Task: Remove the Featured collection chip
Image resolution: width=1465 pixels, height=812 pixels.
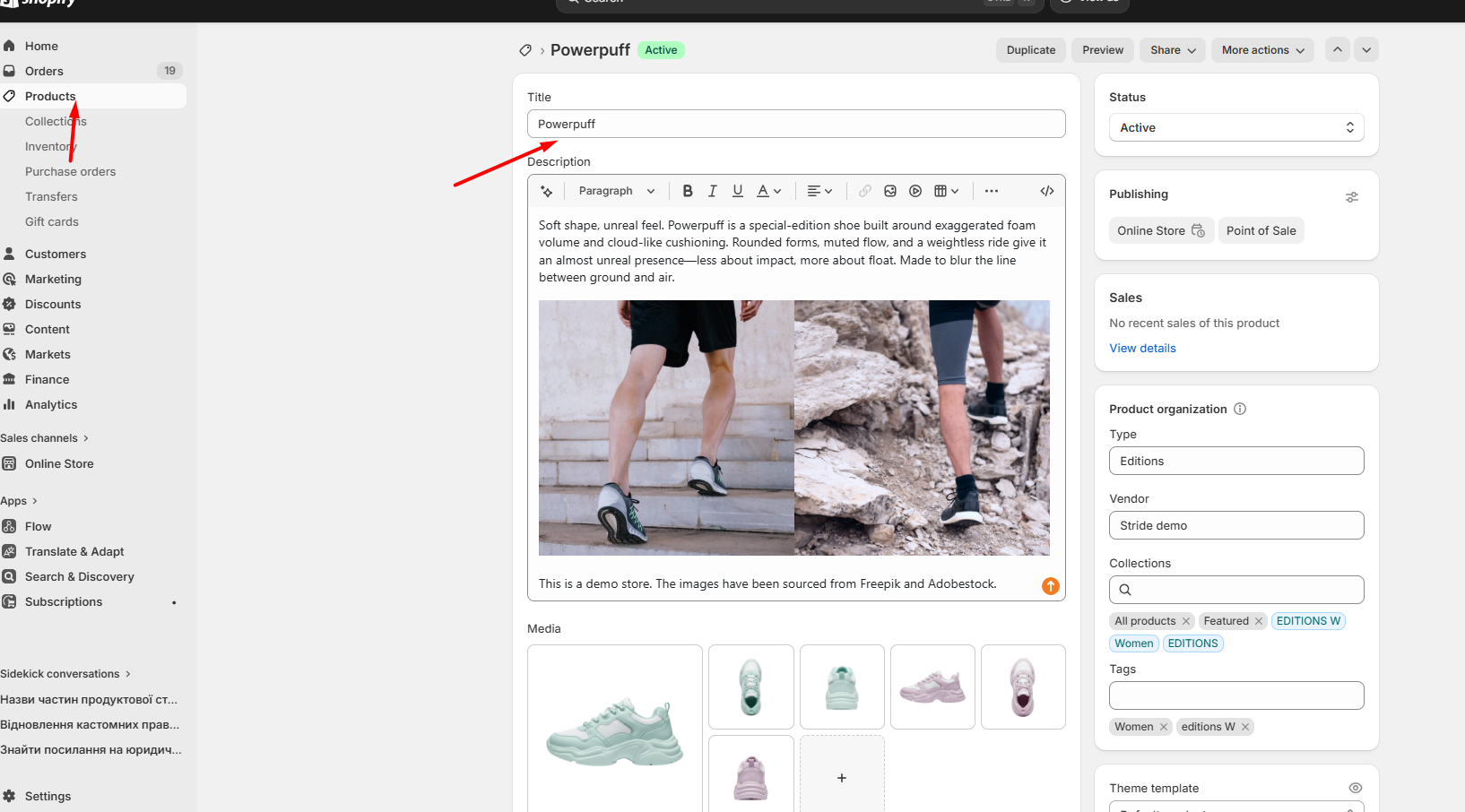Action: (x=1259, y=621)
